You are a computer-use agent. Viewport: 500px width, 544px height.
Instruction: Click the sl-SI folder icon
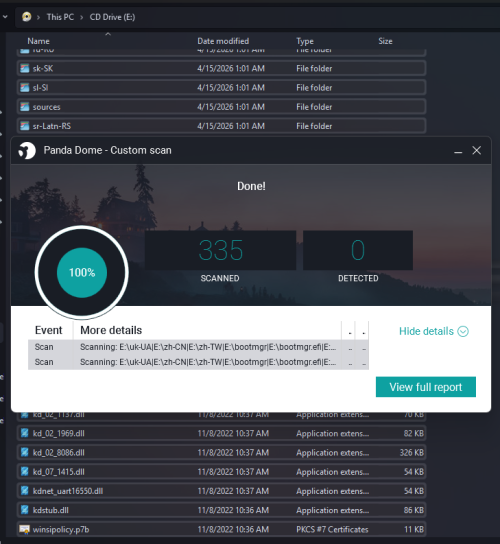point(24,87)
